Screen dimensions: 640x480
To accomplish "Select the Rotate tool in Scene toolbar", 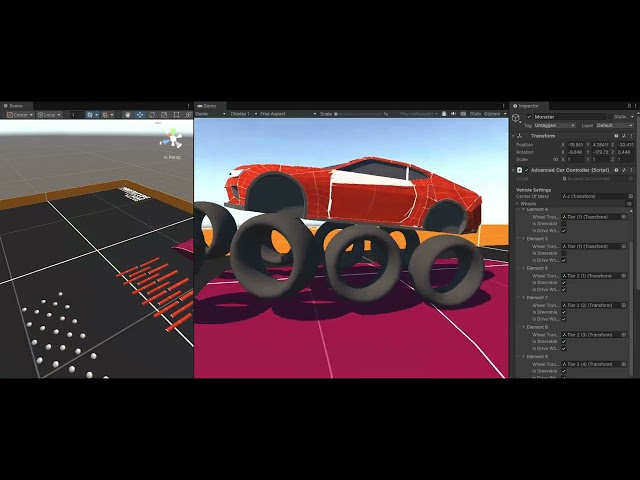I will [152, 115].
